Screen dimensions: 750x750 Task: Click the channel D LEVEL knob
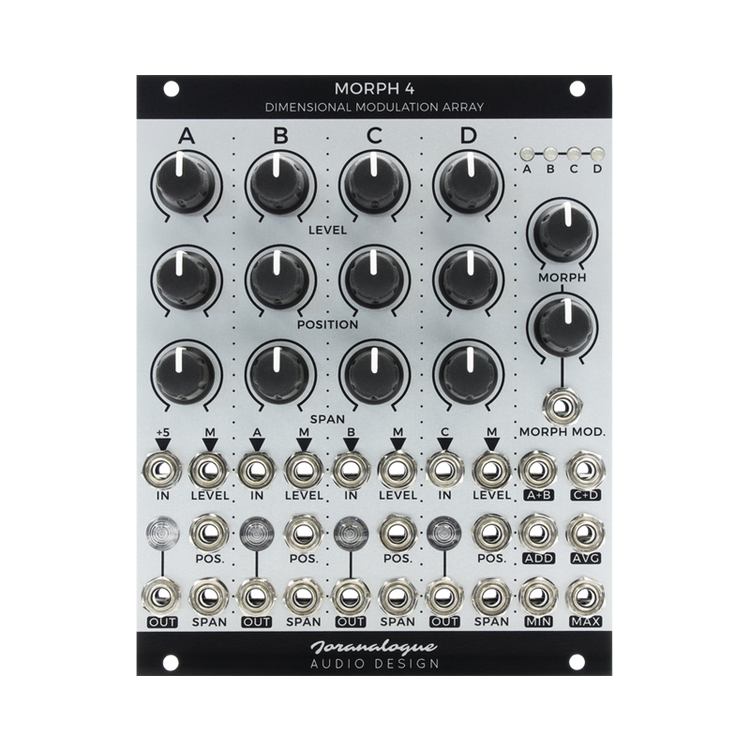[x=468, y=183]
